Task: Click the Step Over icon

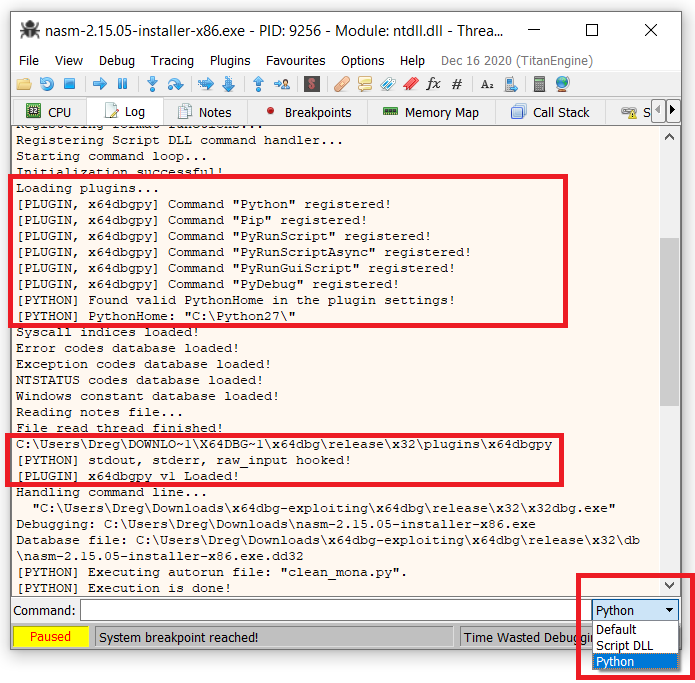Action: tap(176, 84)
